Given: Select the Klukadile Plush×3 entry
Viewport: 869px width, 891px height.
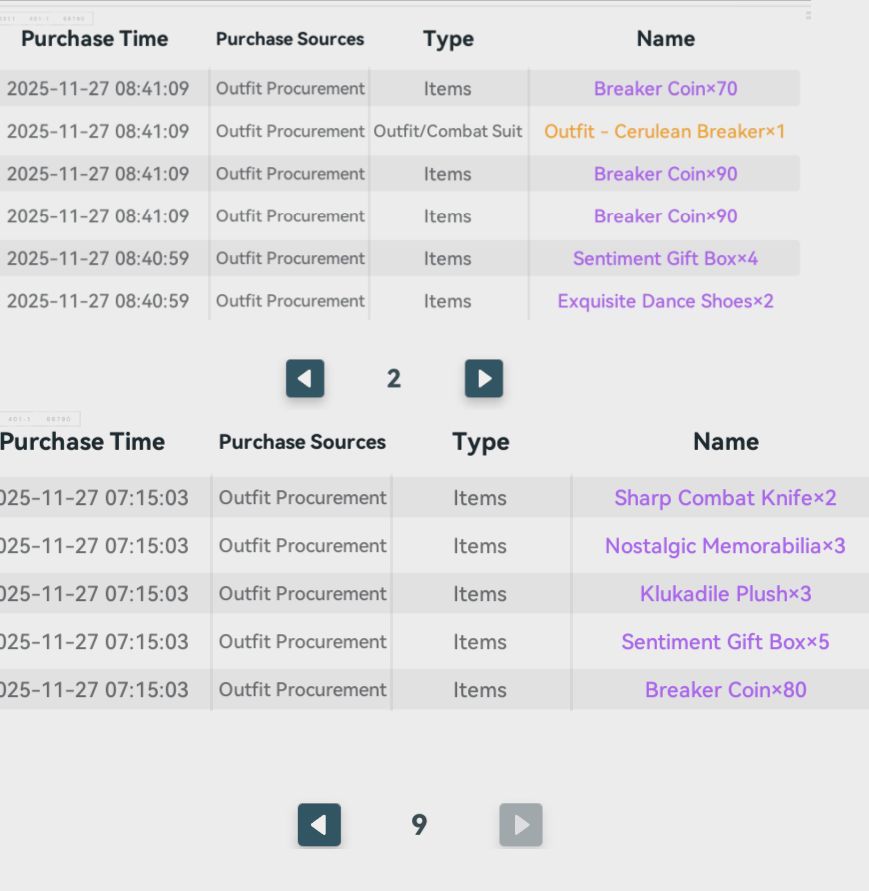Looking at the screenshot, I should coord(725,594).
